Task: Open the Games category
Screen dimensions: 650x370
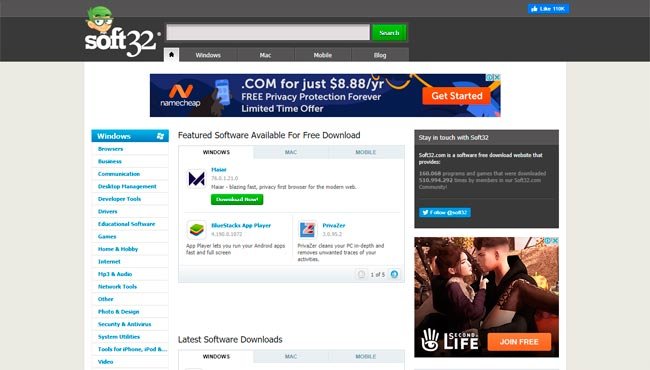Action: pos(107,236)
